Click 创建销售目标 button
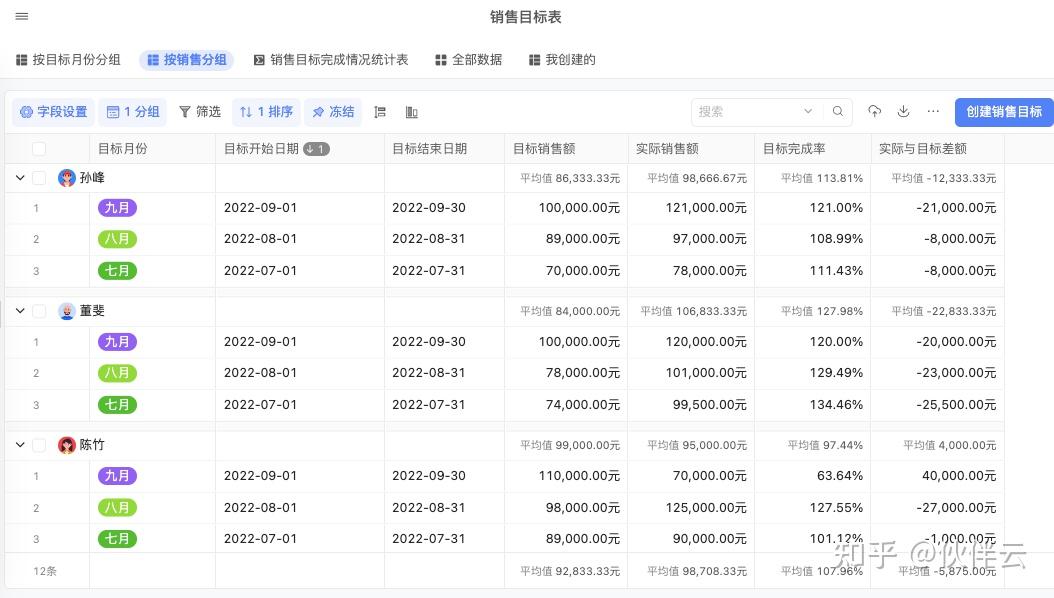The height and width of the screenshot is (598, 1054). pos(1004,112)
